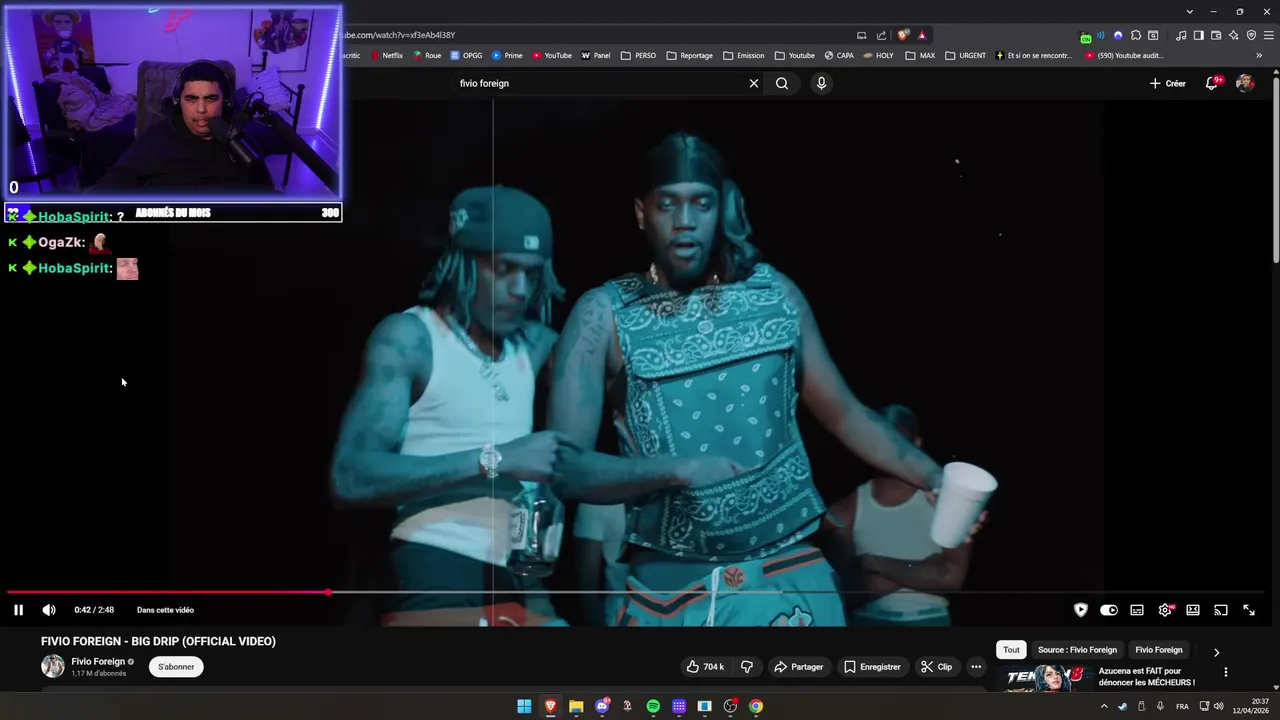
Task: Select the 'Tout' filter chip
Action: pos(1011,650)
